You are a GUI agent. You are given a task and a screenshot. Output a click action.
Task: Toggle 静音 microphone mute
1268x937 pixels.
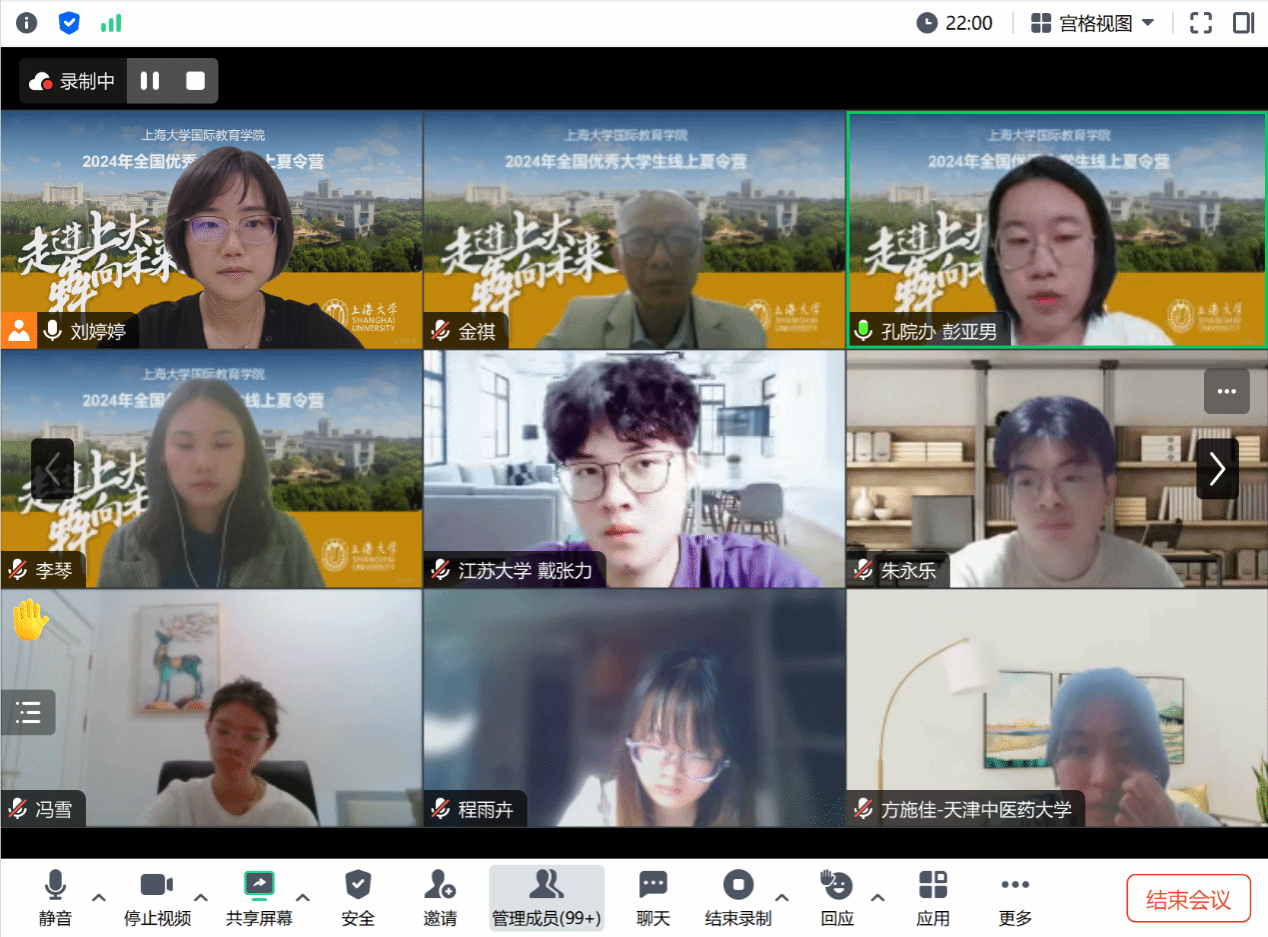tap(55, 897)
